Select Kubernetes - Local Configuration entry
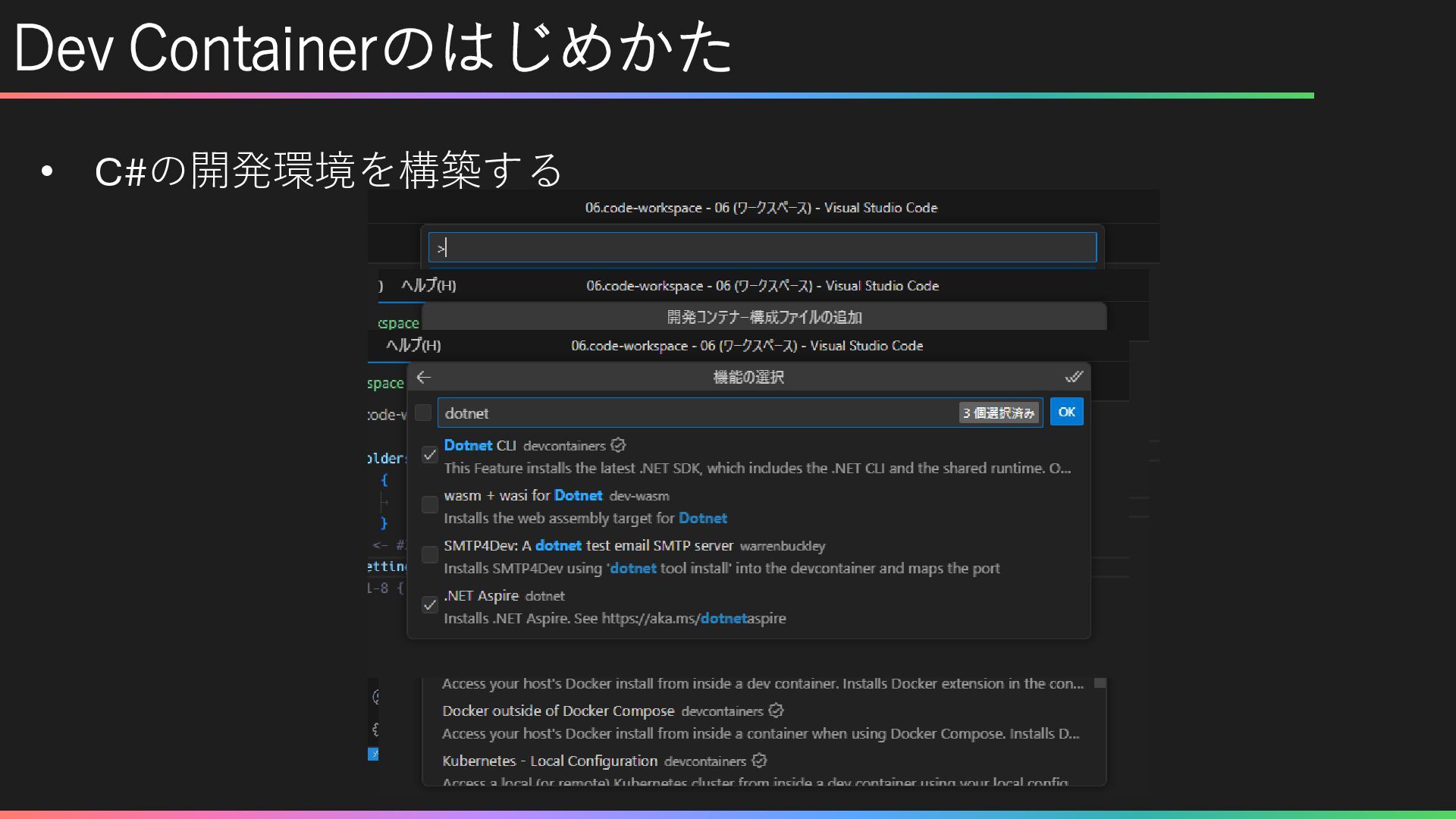This screenshot has height=819, width=1456. click(x=762, y=767)
